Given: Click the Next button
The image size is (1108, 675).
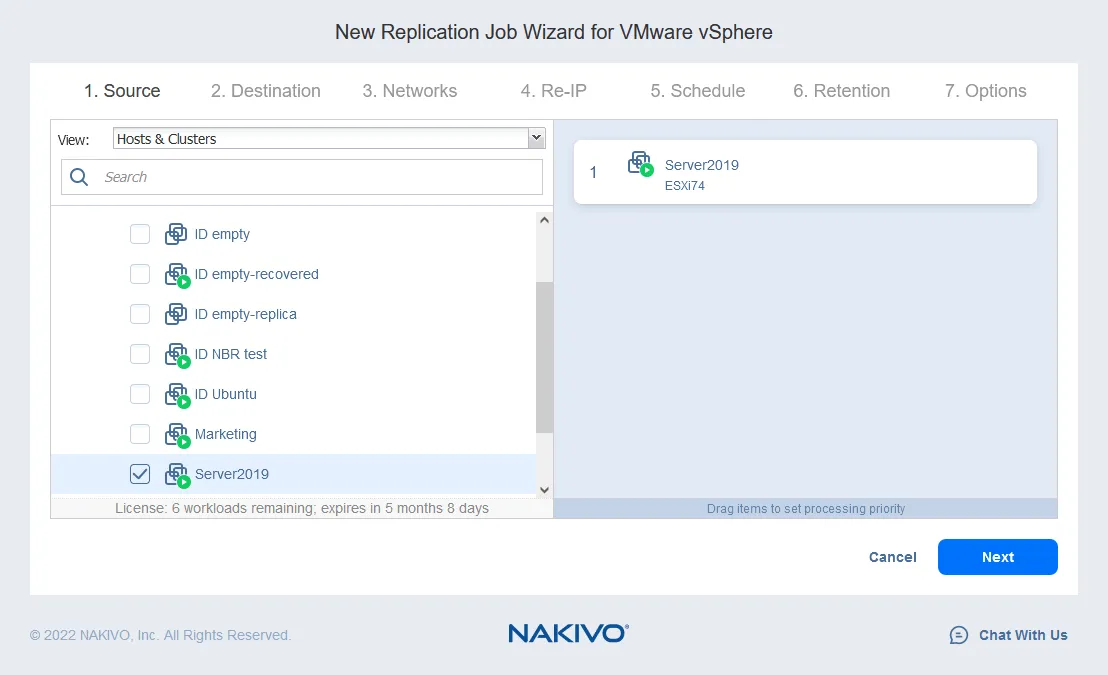Looking at the screenshot, I should (997, 557).
